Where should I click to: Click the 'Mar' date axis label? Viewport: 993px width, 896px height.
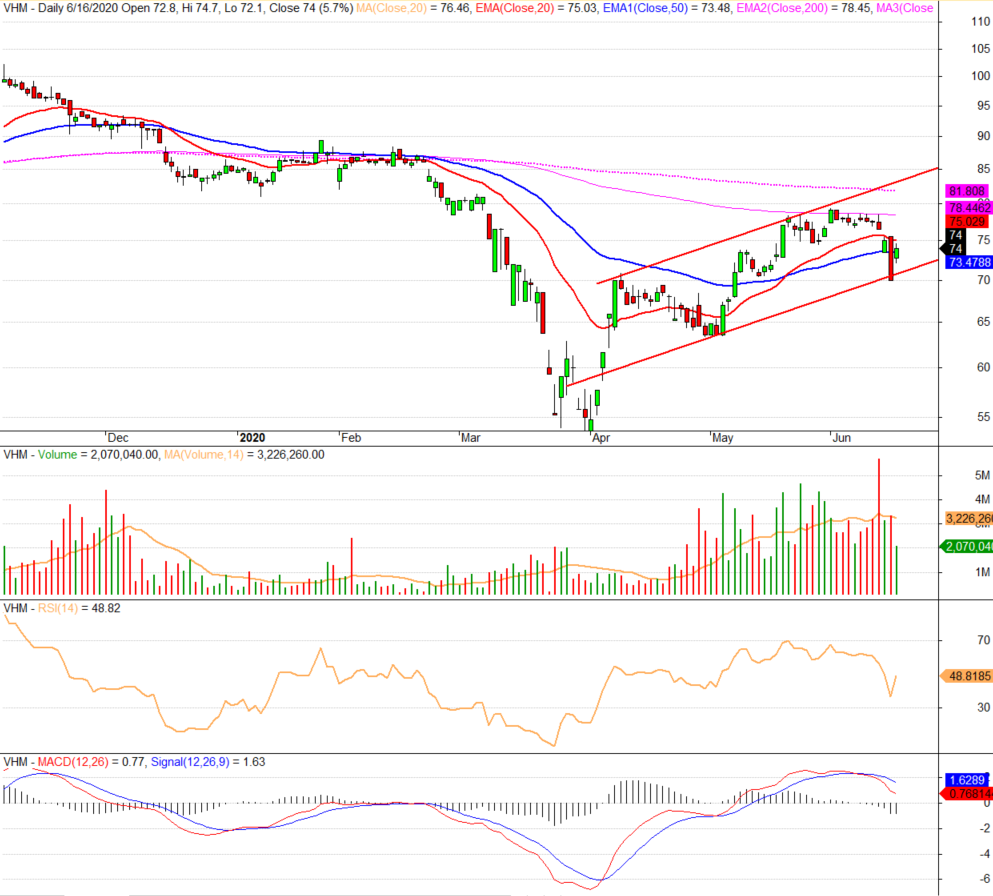(471, 438)
